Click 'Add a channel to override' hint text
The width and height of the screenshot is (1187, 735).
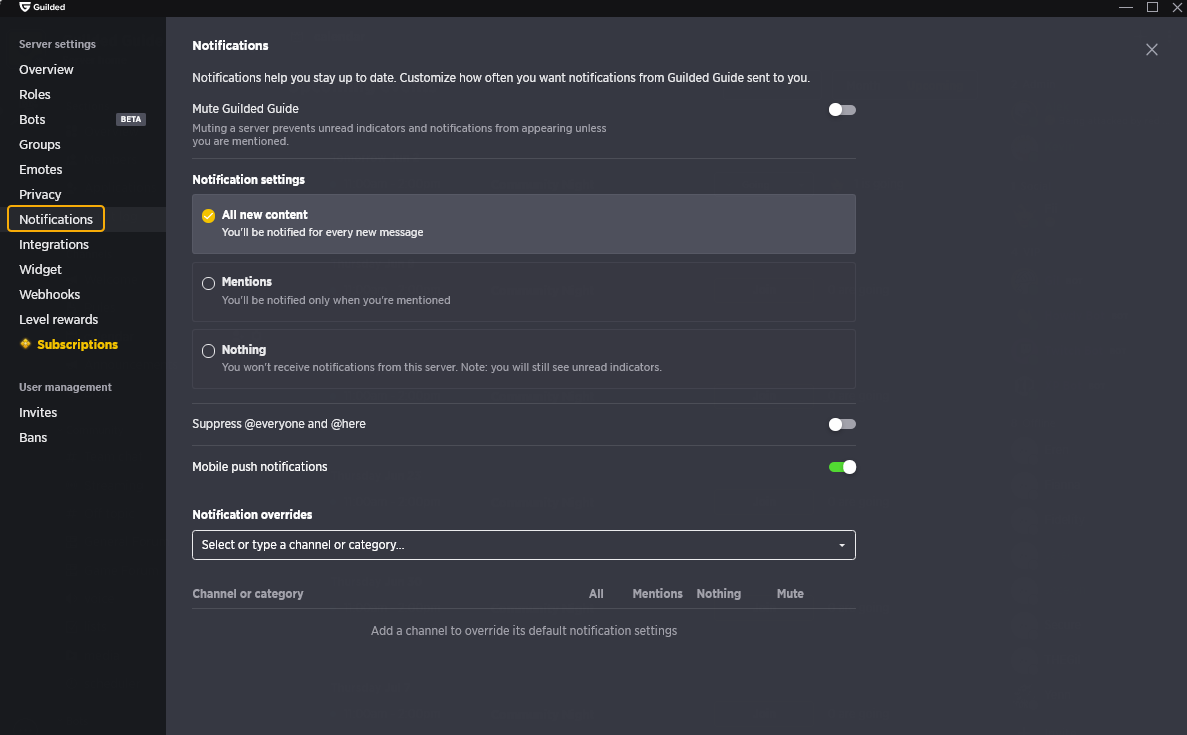[x=524, y=631]
